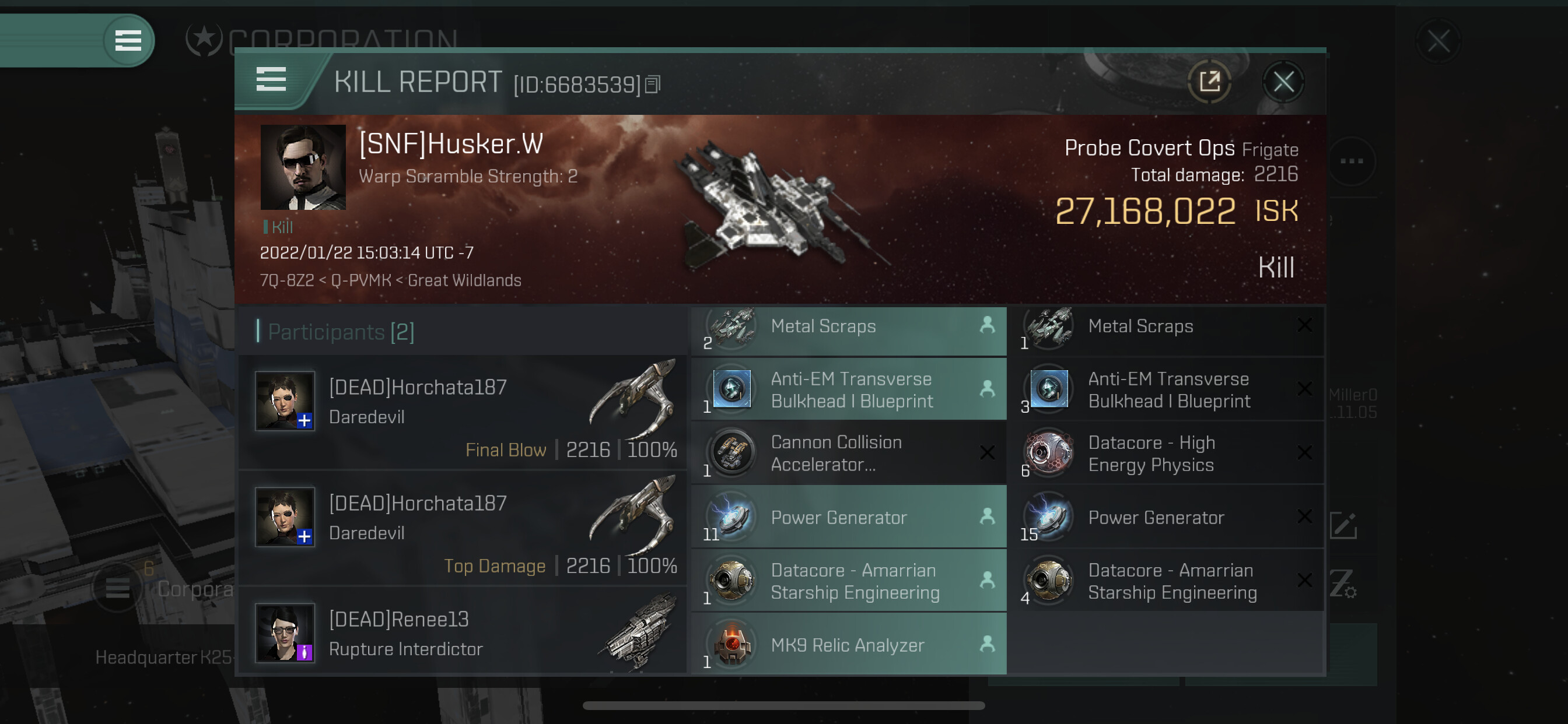1568x724 pixels.
Task: Select the dropped Power Generator item row
Action: coord(849,517)
